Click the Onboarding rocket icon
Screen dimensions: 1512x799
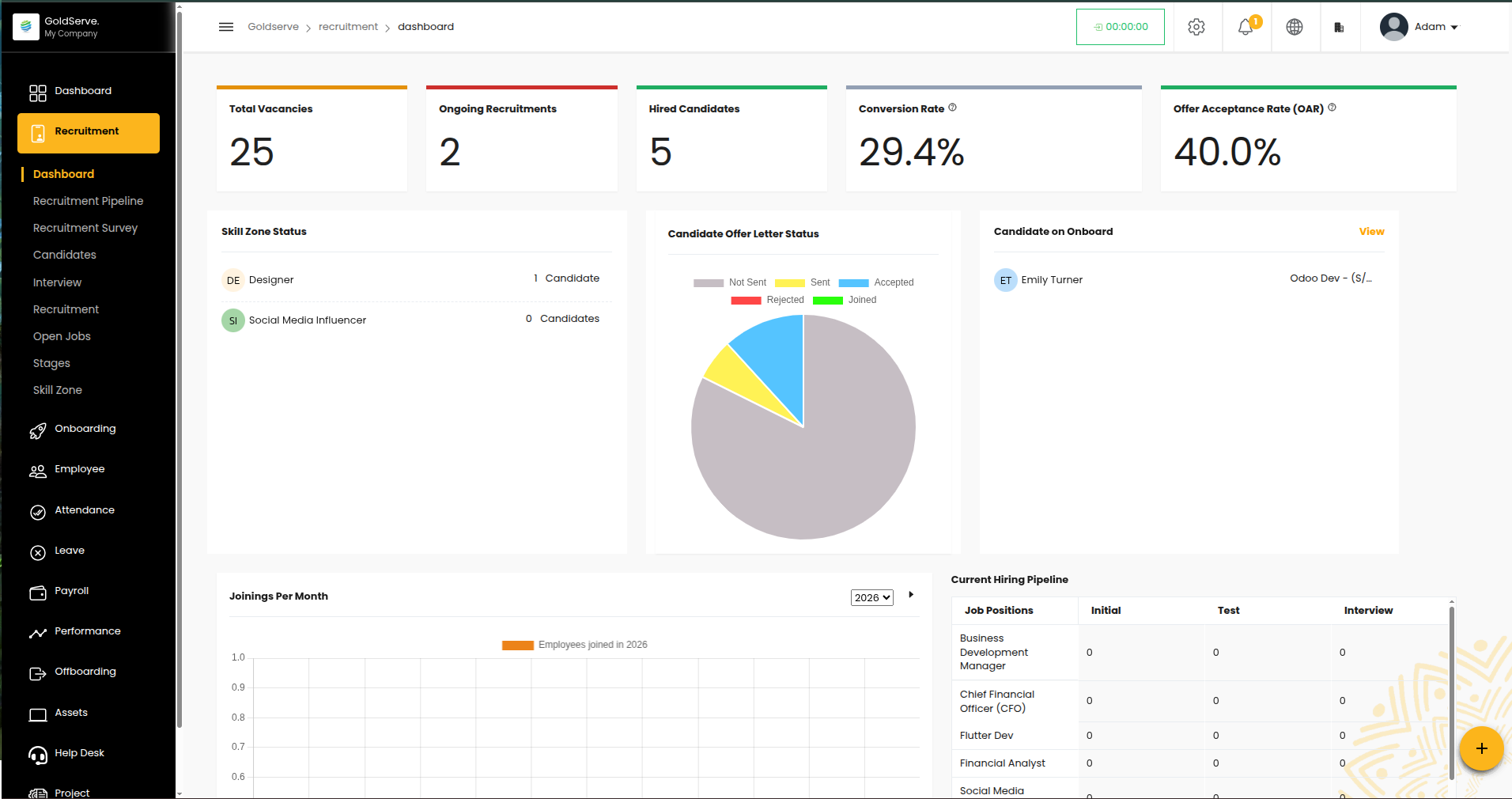click(x=38, y=431)
